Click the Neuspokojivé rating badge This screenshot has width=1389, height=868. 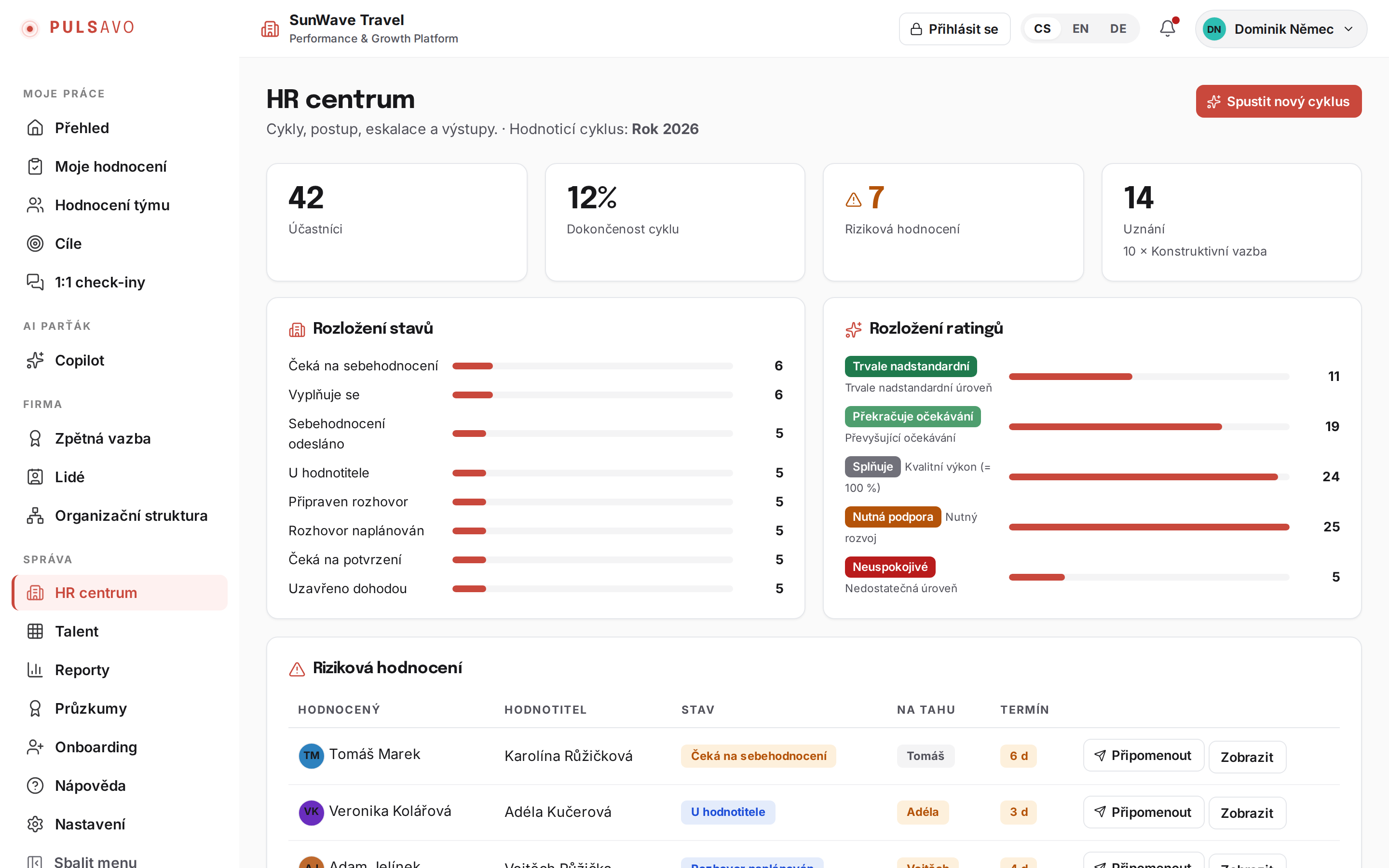890,567
